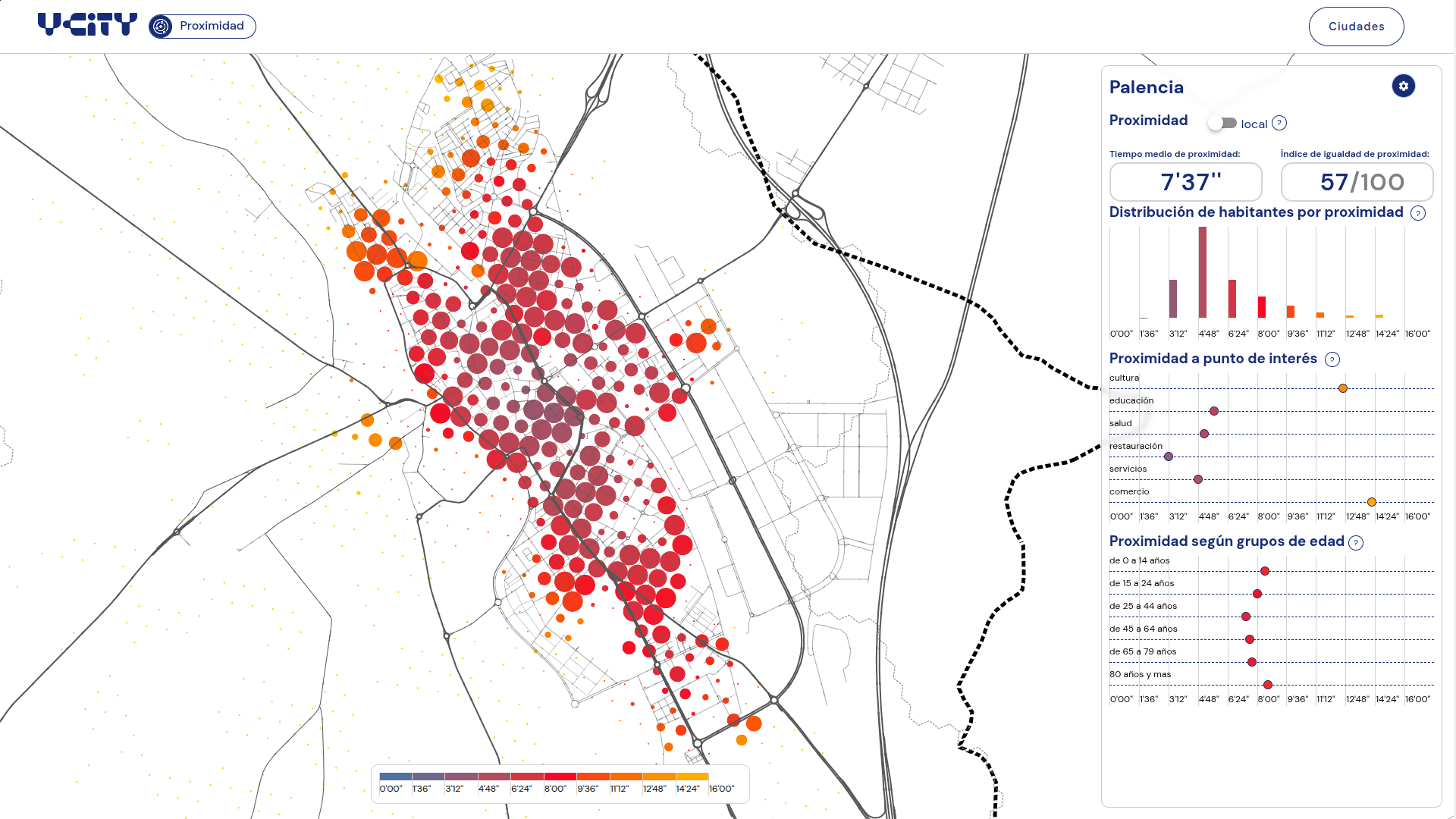
Task: Click the de 0 a 14 años marker dot
Action: pyautogui.click(x=1265, y=571)
